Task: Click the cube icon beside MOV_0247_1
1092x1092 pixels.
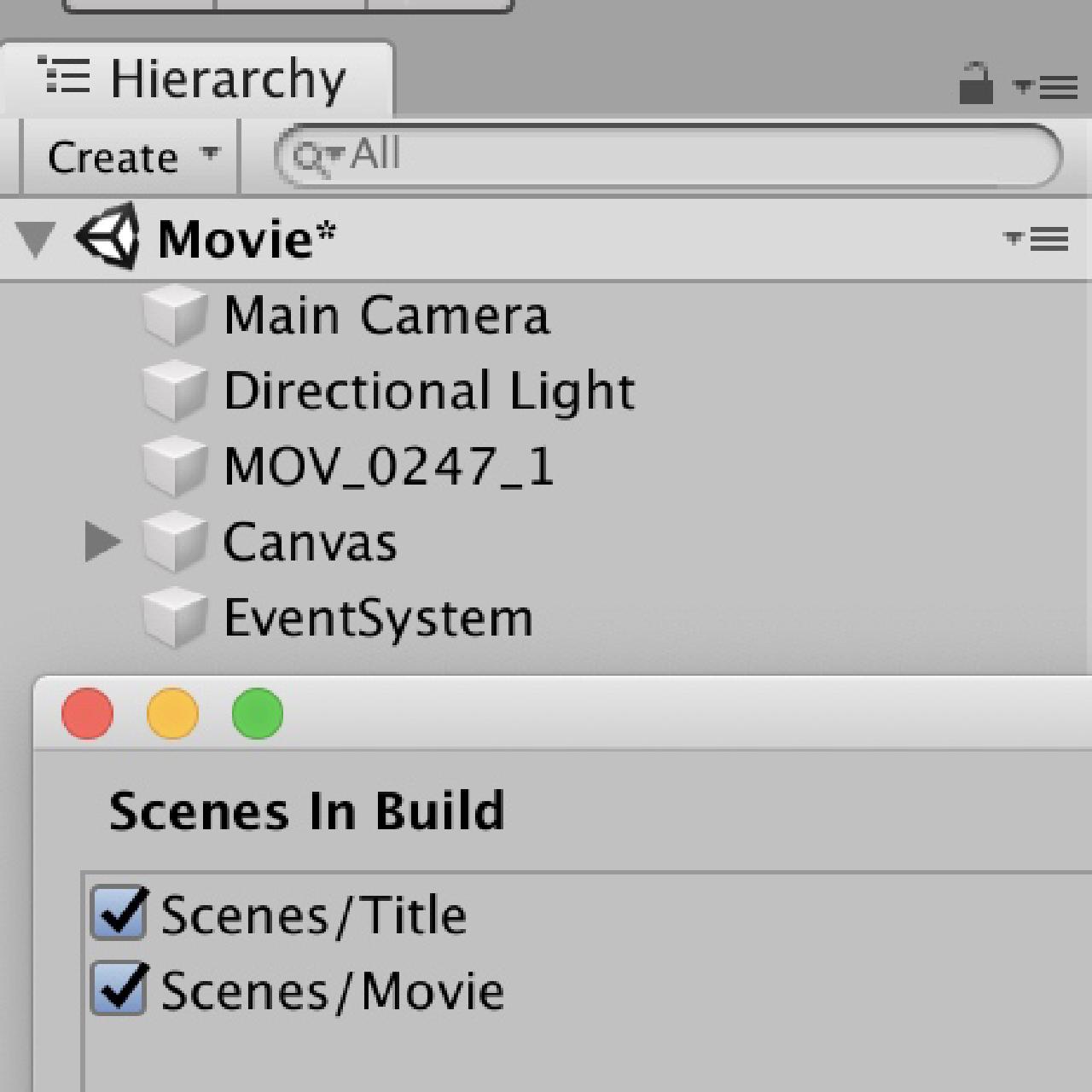Action: click(175, 467)
